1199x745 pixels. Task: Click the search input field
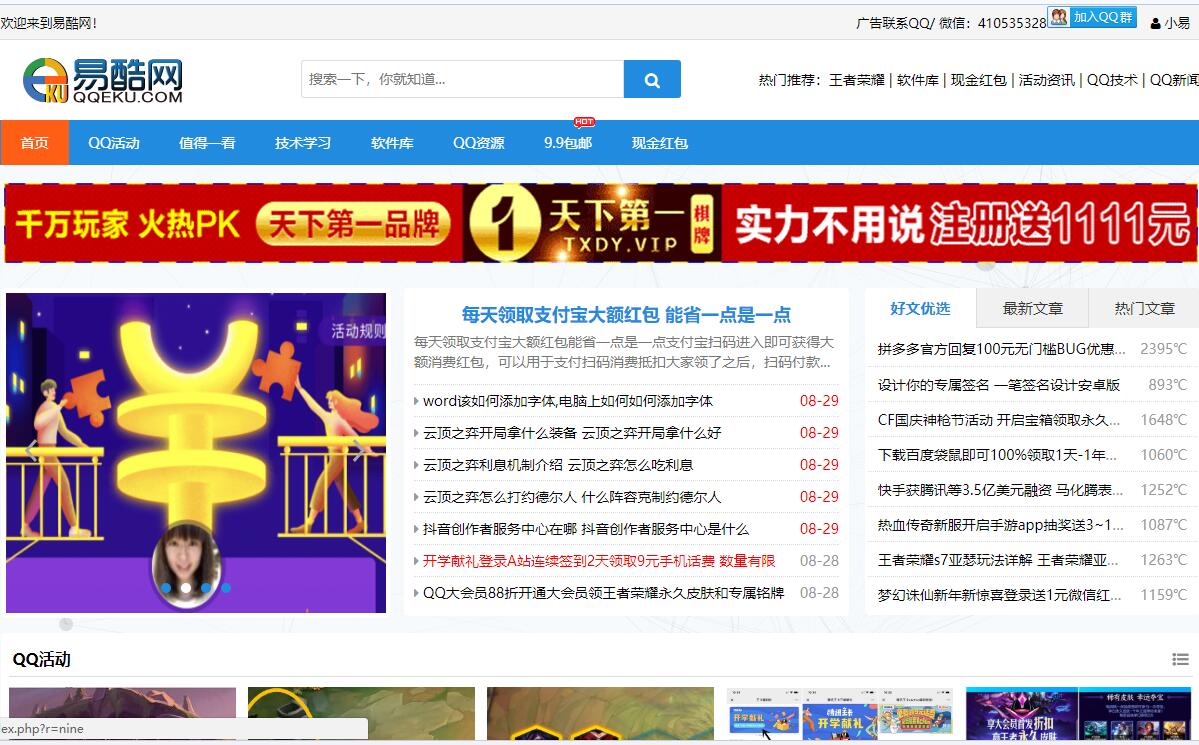[462, 80]
